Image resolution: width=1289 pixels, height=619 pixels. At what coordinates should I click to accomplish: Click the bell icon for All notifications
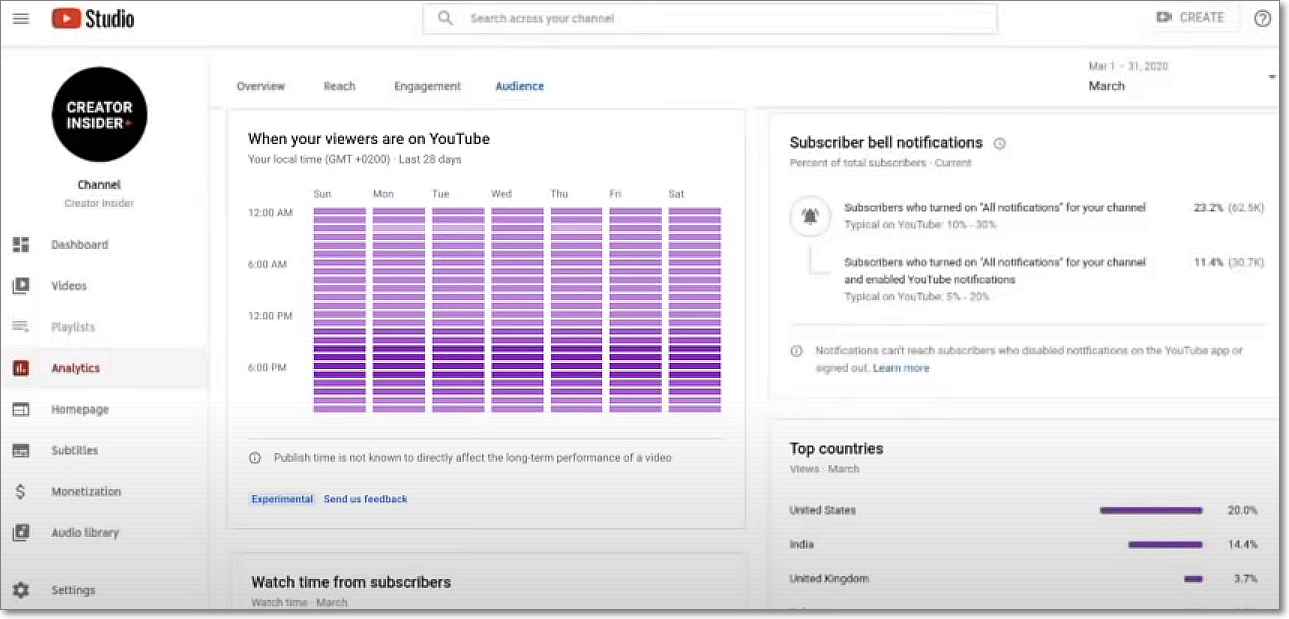[x=810, y=216]
